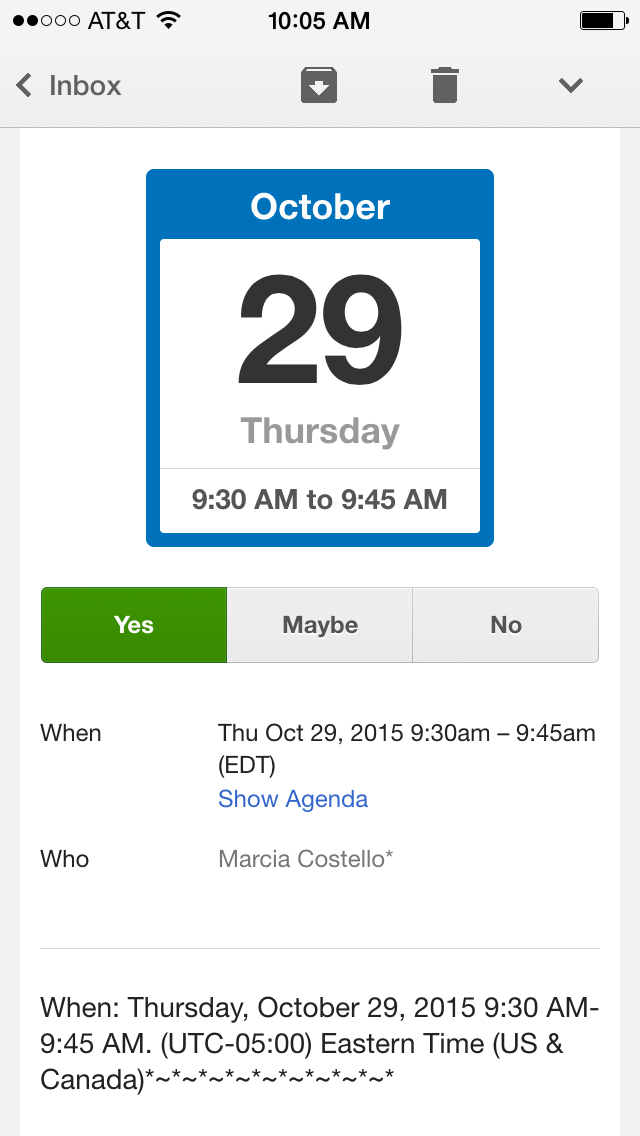Tap the back arrow chevron
This screenshot has width=640, height=1136.
pos(25,85)
